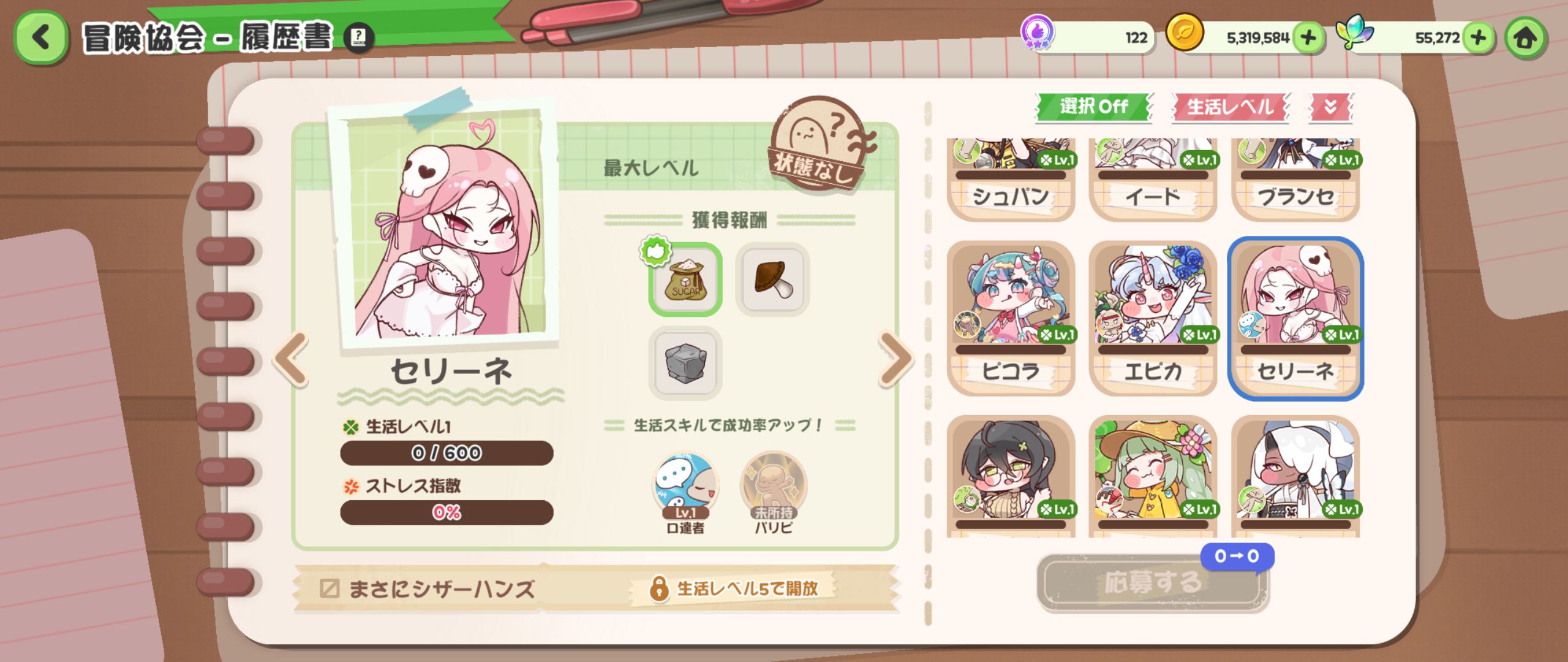Screen dimensions: 1568x662
Task: Add gems with the plus button
Action: pos(1479,38)
